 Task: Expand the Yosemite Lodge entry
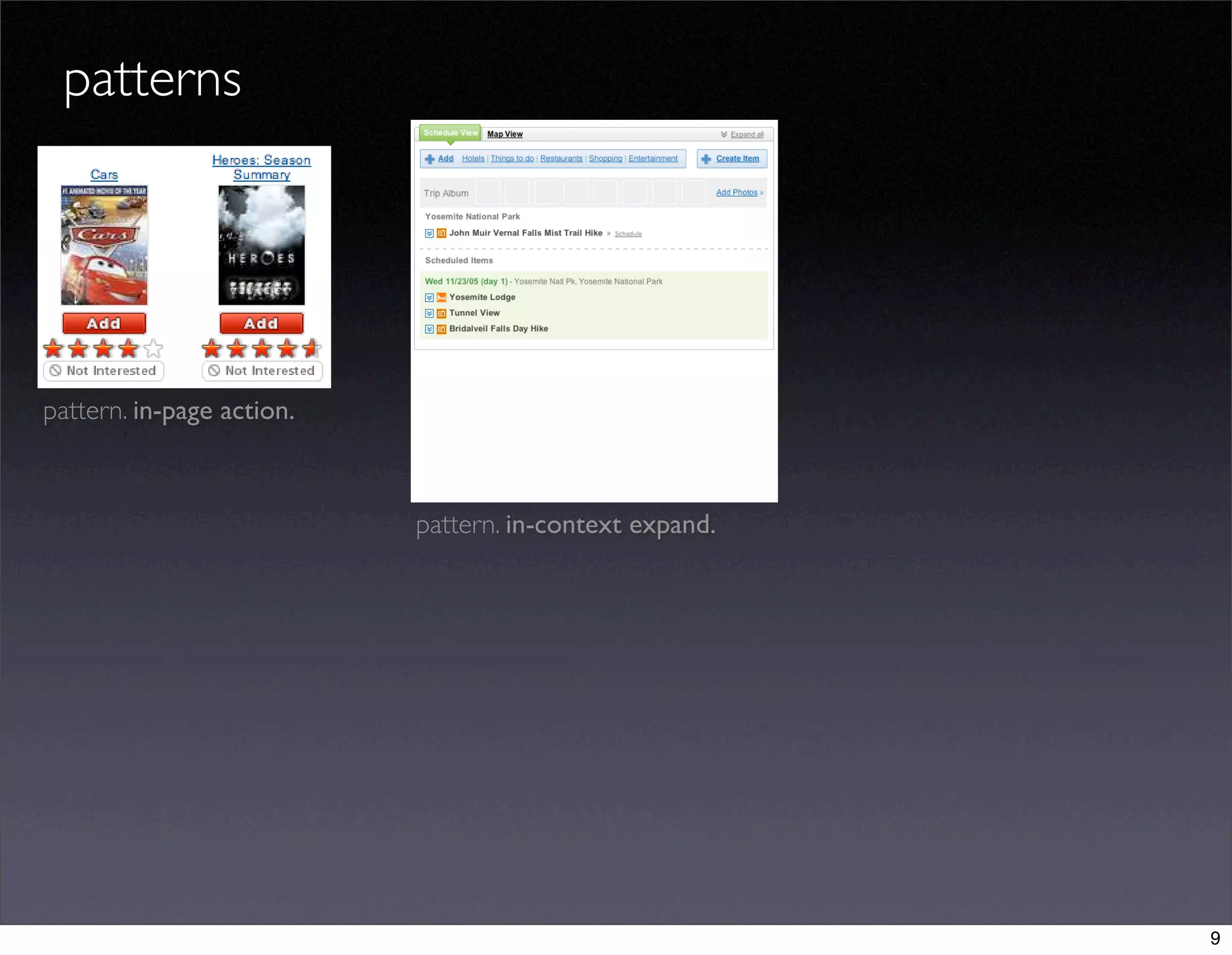(x=430, y=297)
